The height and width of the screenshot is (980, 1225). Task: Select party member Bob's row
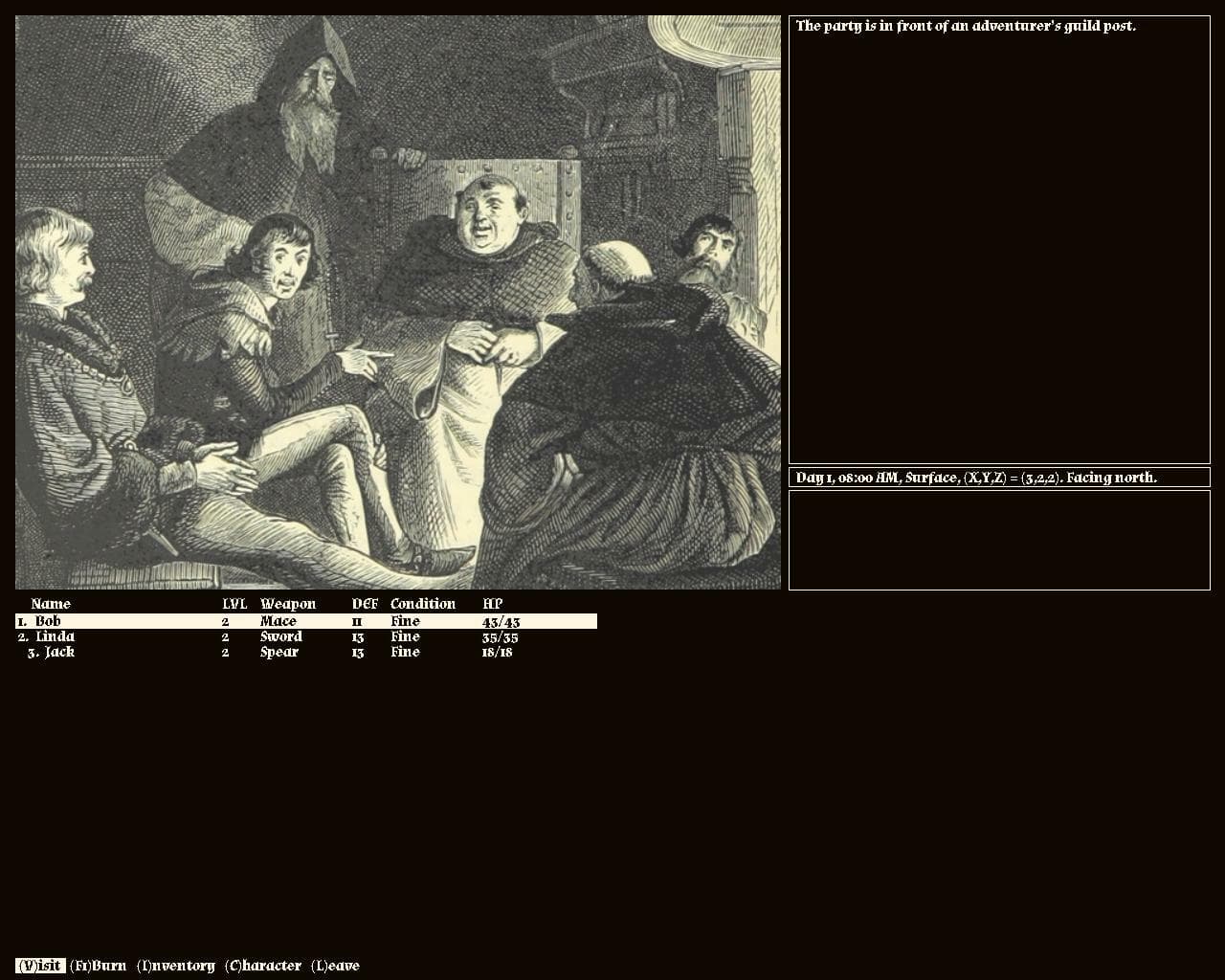[x=306, y=621]
